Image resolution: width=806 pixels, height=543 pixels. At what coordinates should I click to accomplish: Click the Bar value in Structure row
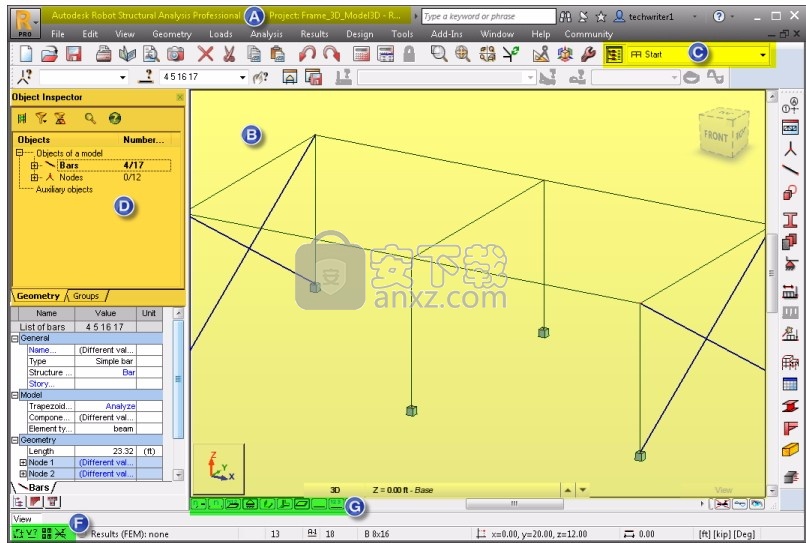tap(129, 372)
